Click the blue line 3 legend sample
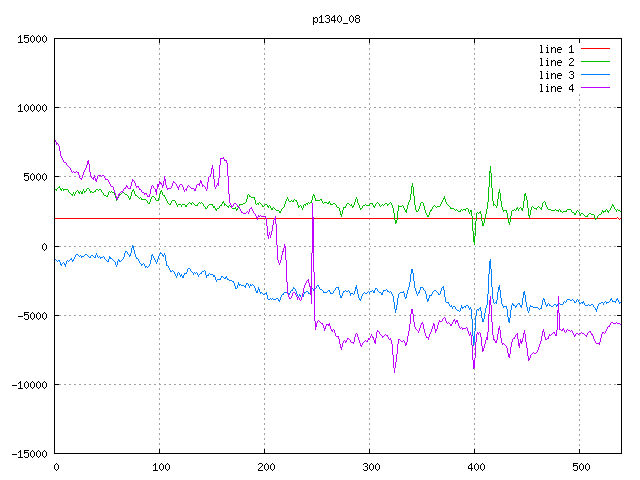 point(595,75)
